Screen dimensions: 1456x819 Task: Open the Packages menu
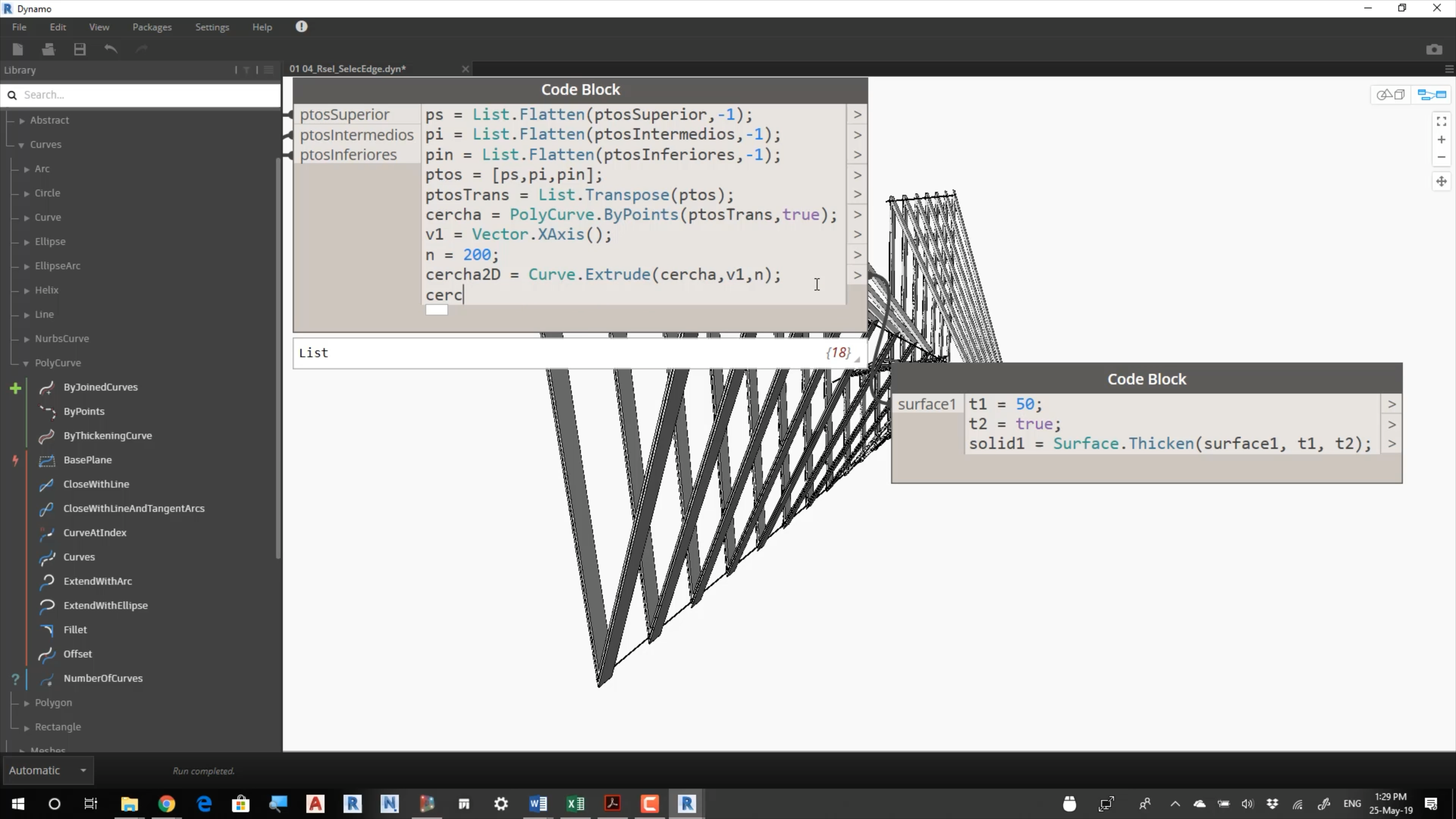152,27
